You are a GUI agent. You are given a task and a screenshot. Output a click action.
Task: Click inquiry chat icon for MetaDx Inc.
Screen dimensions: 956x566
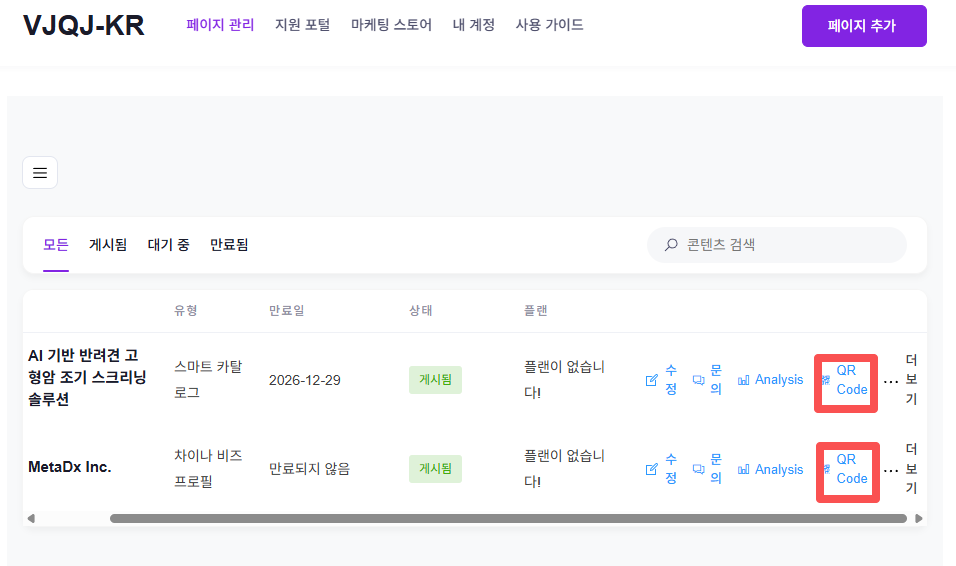point(699,469)
